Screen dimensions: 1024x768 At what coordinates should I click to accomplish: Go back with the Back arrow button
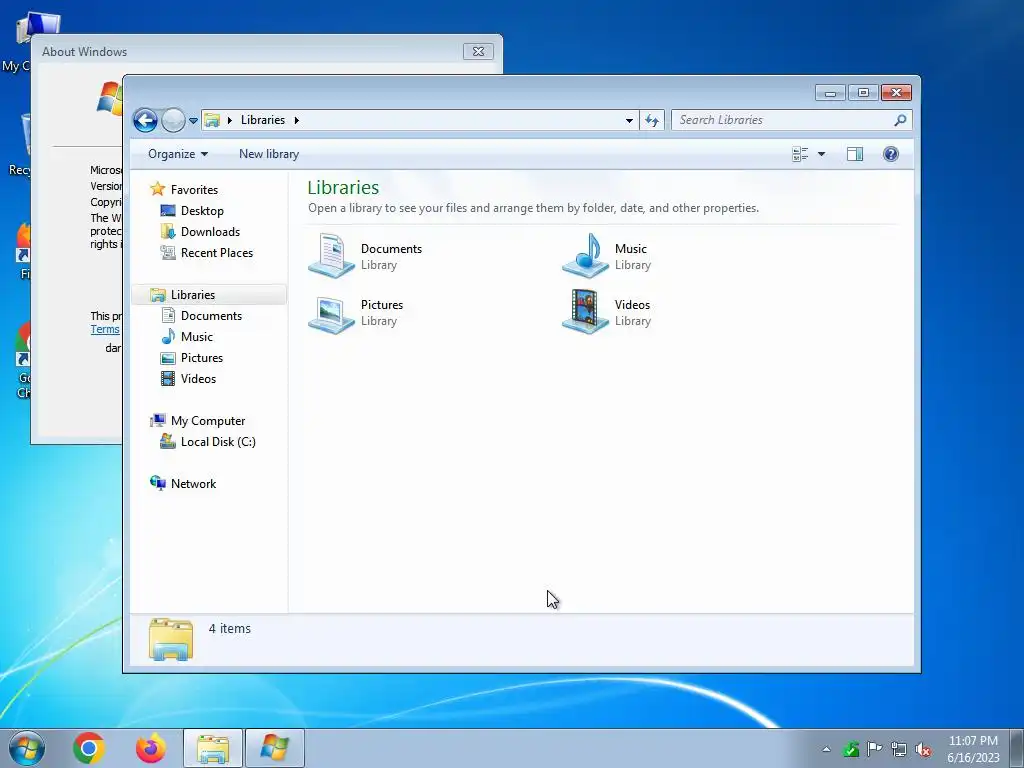145,120
